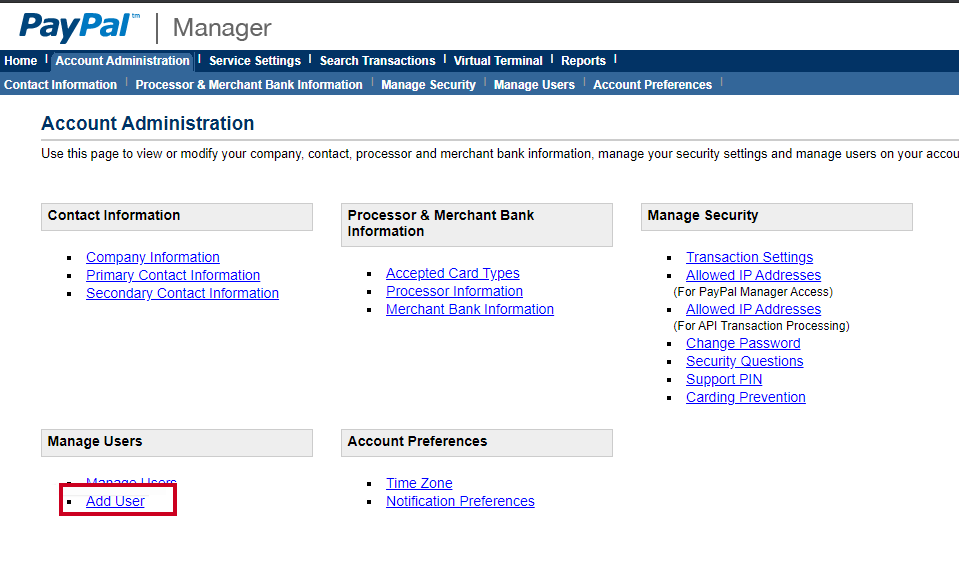This screenshot has height=574, width=959.
Task: Open the Secondary Contact Information link
Action: click(x=182, y=293)
